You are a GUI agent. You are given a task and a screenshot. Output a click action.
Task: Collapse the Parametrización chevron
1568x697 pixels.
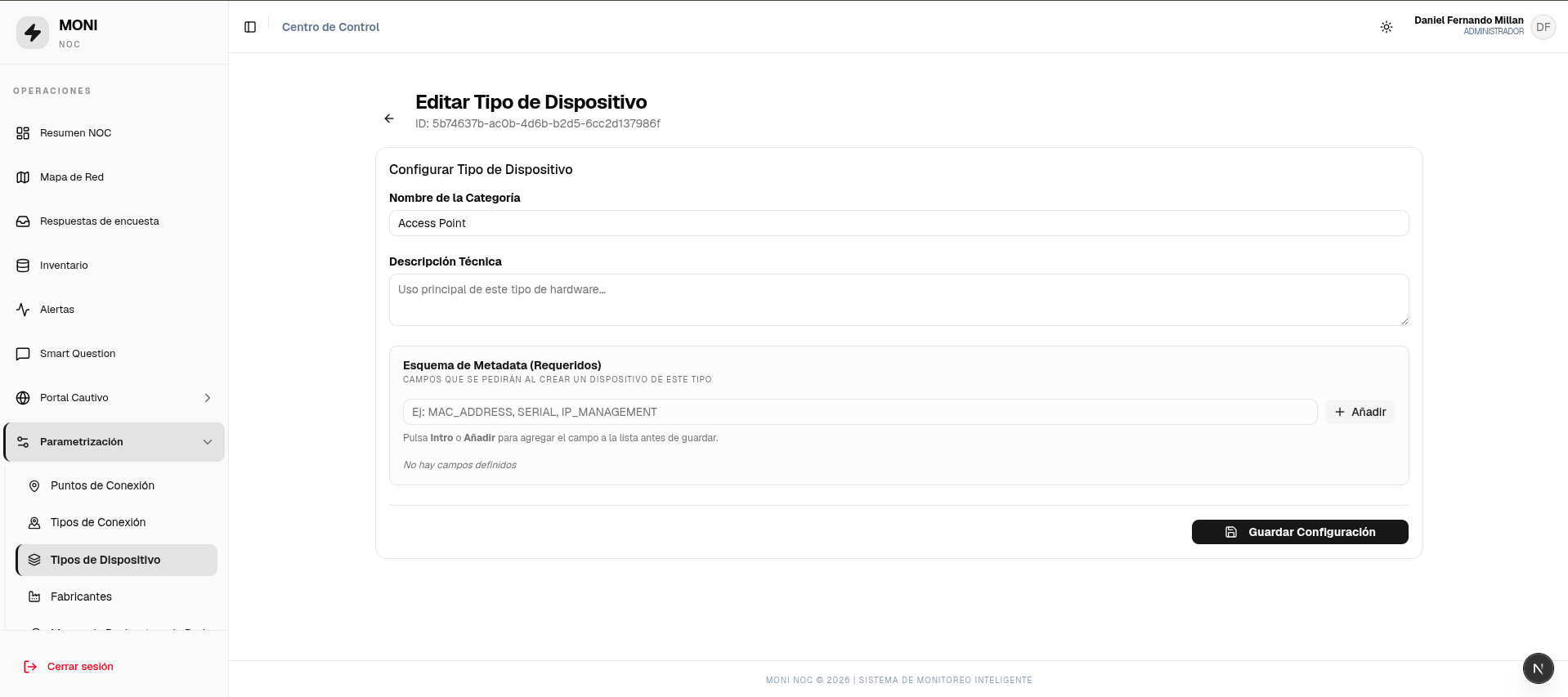click(208, 442)
